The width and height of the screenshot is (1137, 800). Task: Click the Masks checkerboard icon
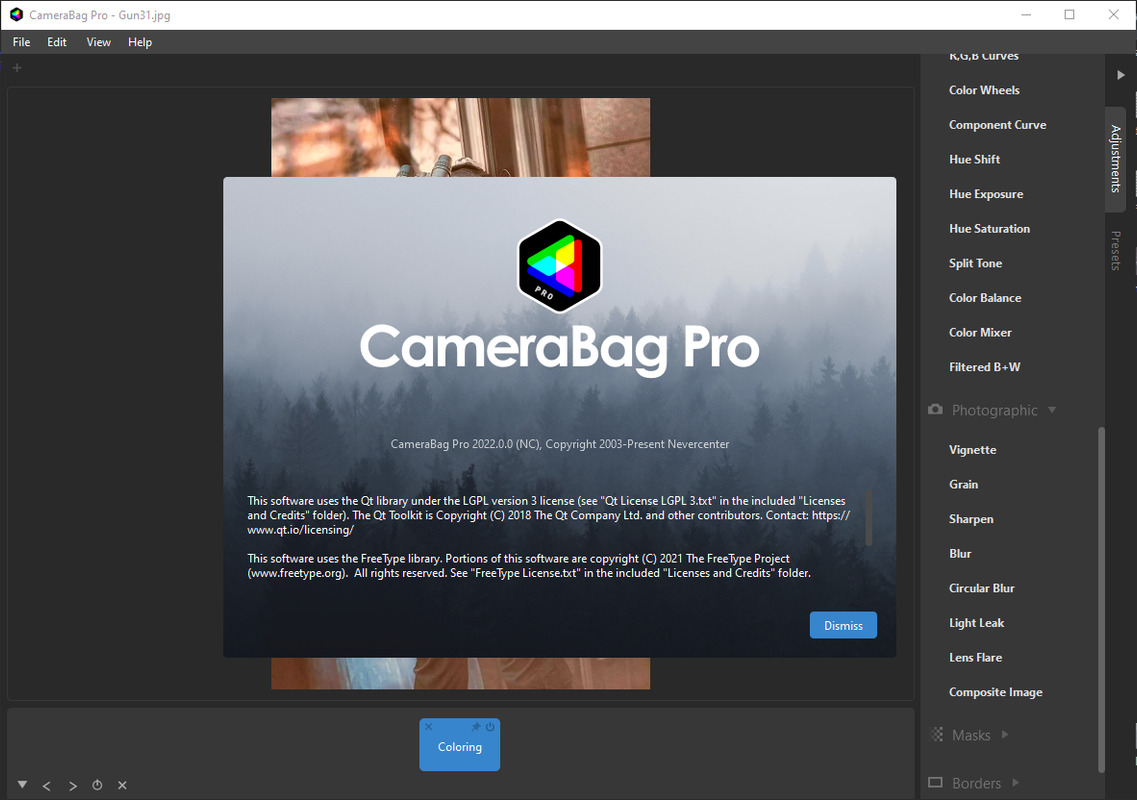[936, 734]
